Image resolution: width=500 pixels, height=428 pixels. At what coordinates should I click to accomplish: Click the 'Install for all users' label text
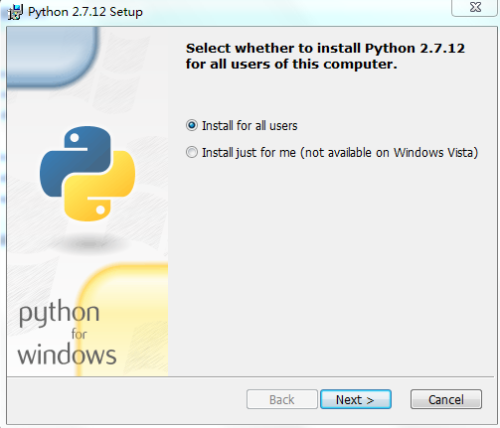[x=249, y=126]
